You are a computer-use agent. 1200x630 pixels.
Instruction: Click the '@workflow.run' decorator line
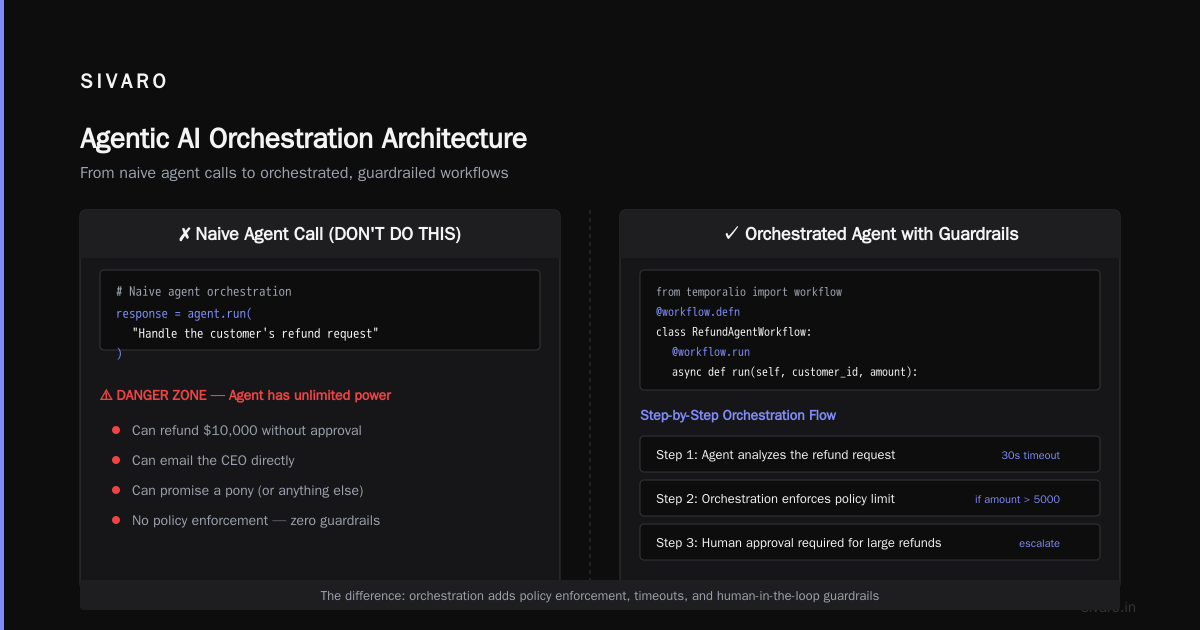pyautogui.click(x=711, y=352)
